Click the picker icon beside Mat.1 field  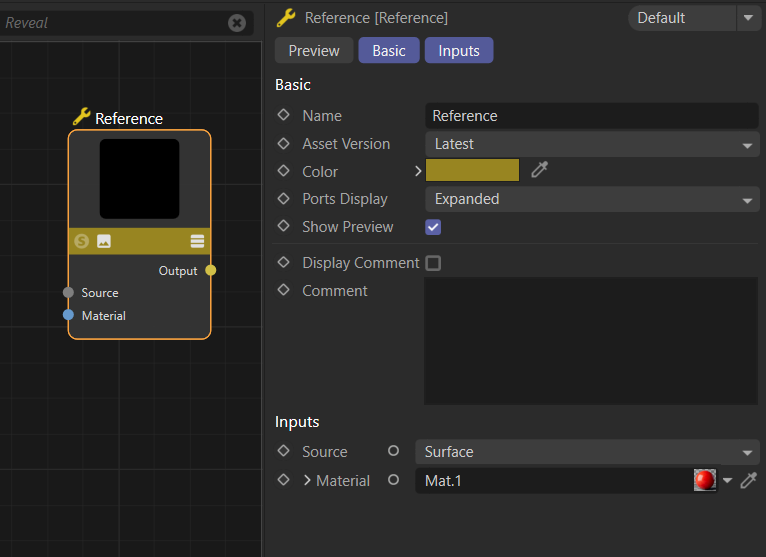pos(748,480)
